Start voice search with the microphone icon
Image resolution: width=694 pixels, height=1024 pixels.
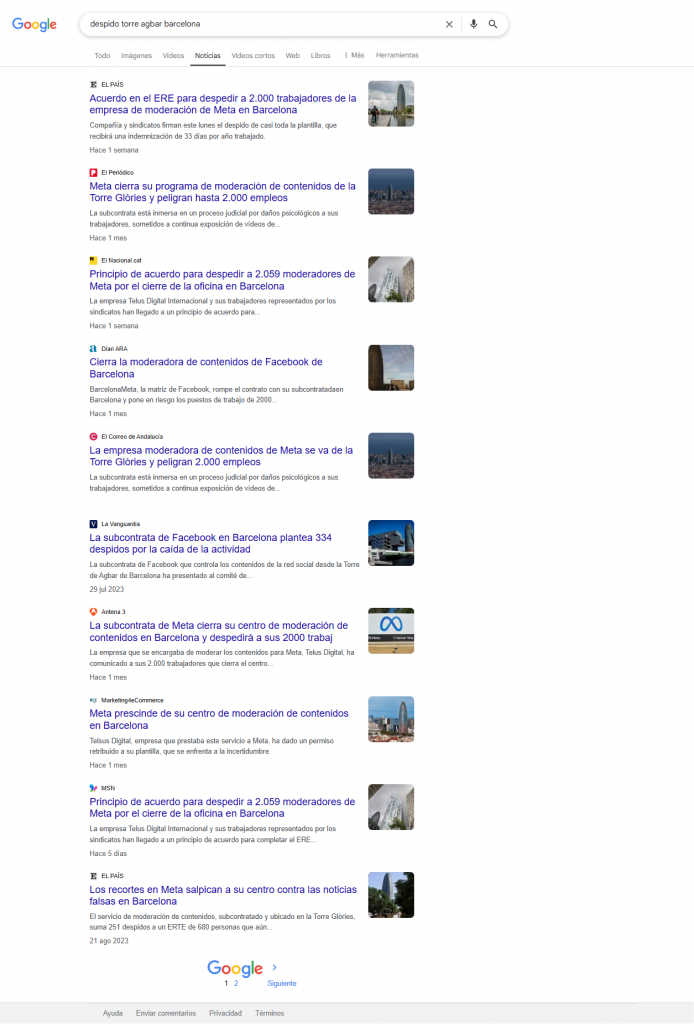coord(473,24)
